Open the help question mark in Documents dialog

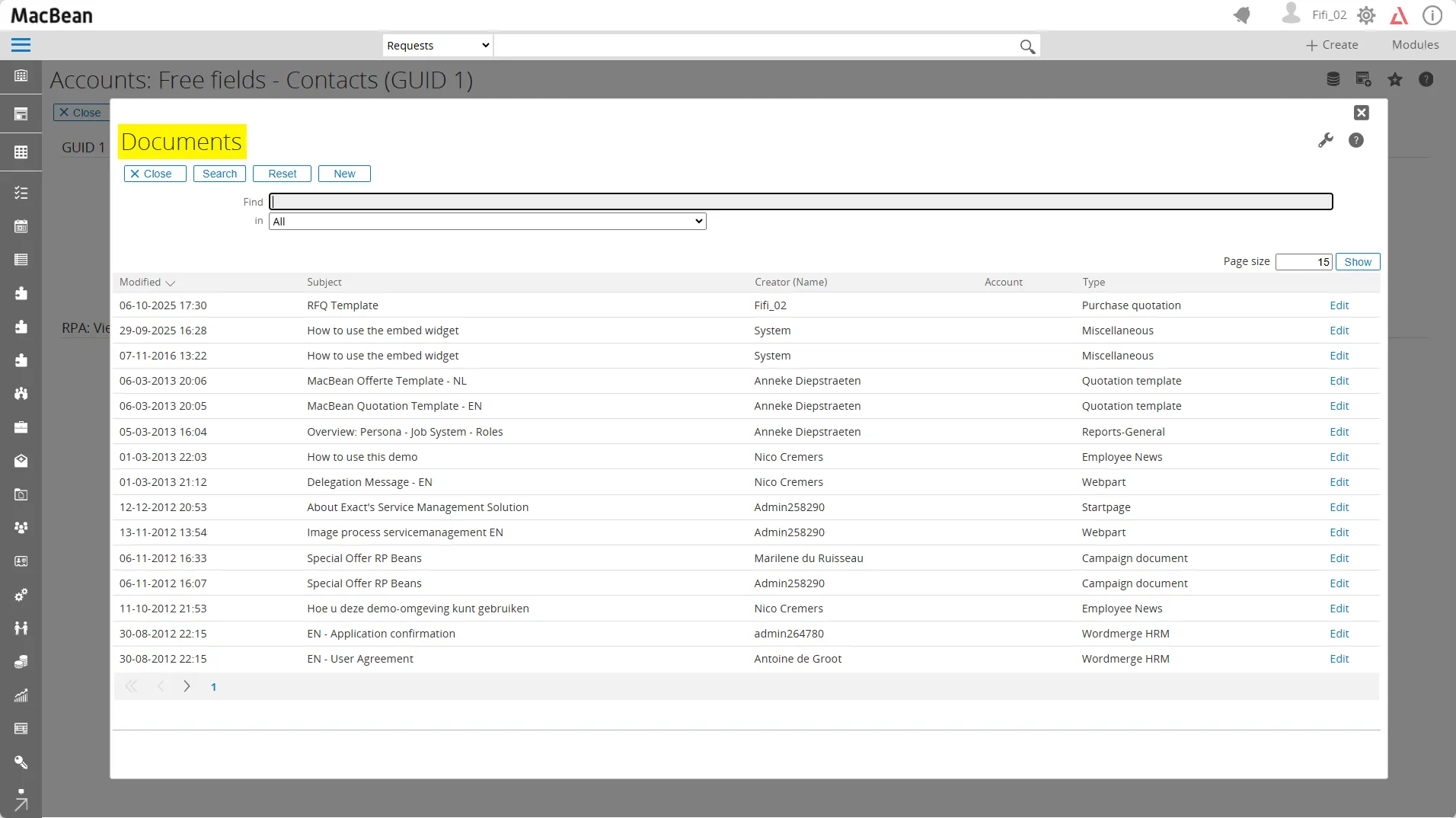(1355, 140)
